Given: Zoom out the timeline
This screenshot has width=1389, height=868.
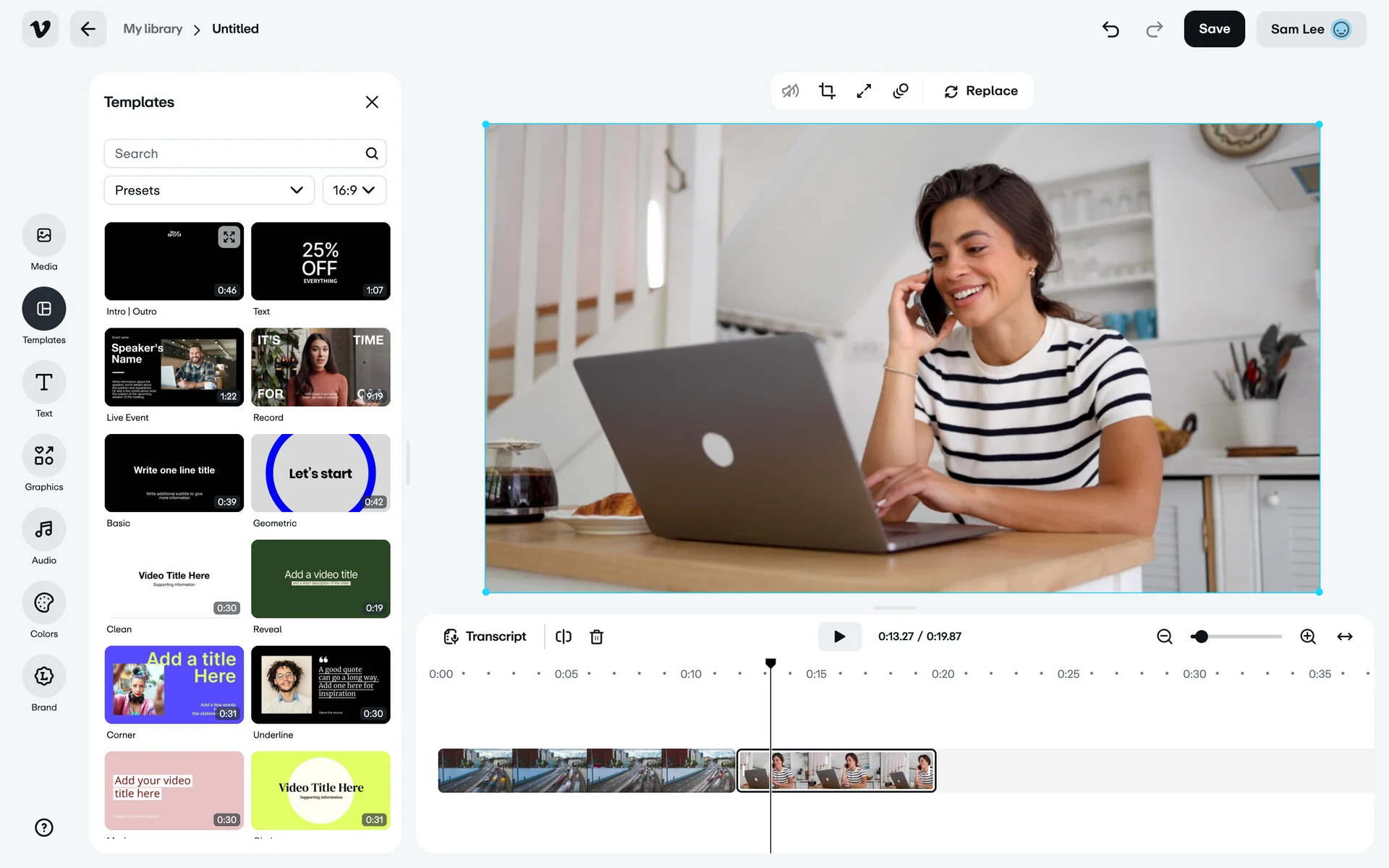Looking at the screenshot, I should [x=1164, y=637].
